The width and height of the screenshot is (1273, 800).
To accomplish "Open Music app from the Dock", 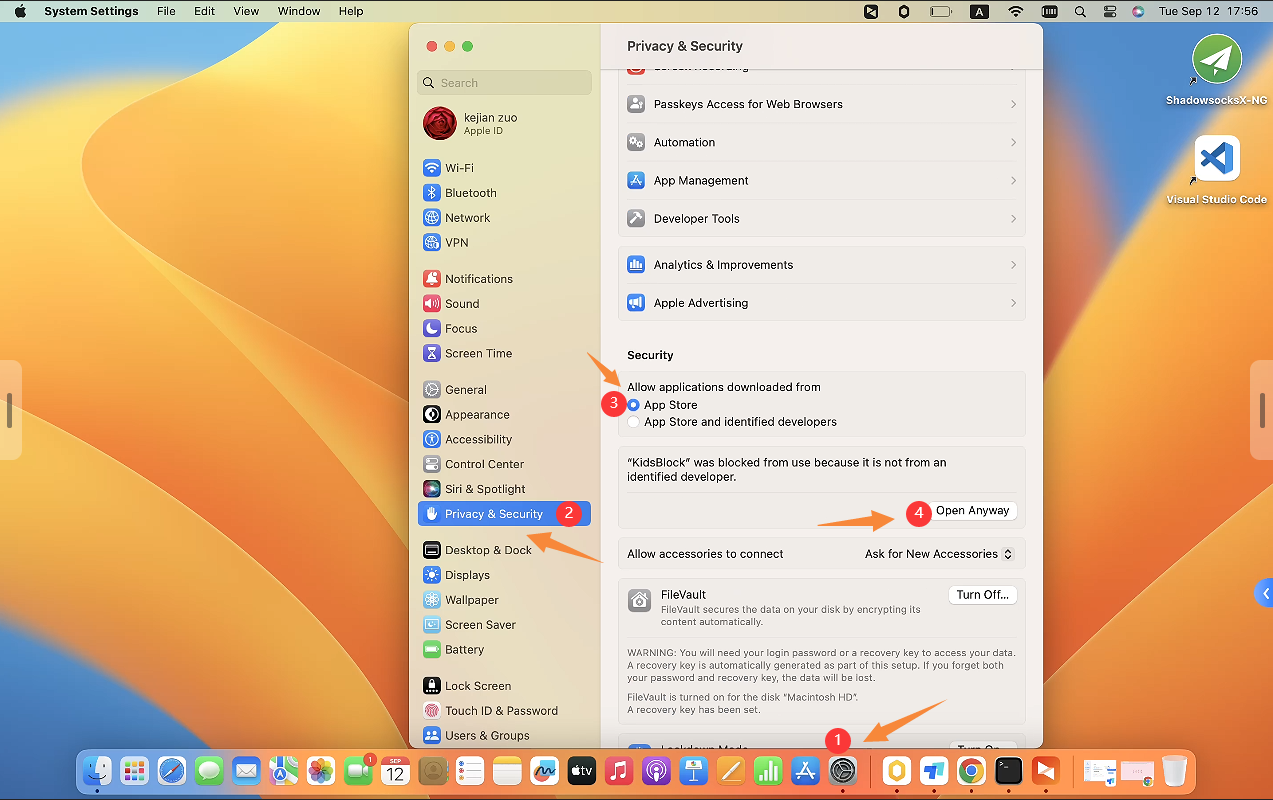I will (x=619, y=771).
